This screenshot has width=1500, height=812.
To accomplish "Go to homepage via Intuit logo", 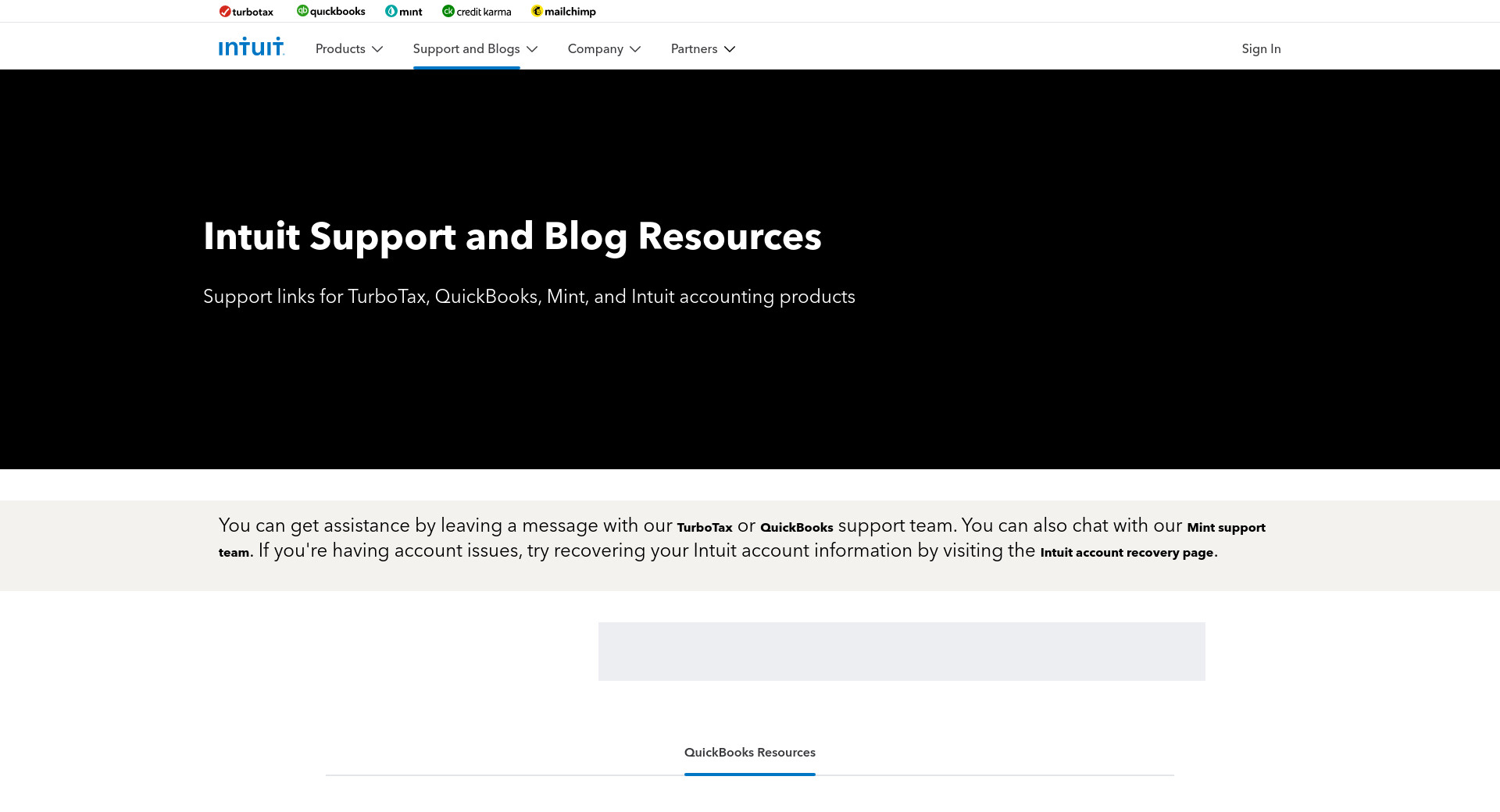I will click(x=251, y=48).
